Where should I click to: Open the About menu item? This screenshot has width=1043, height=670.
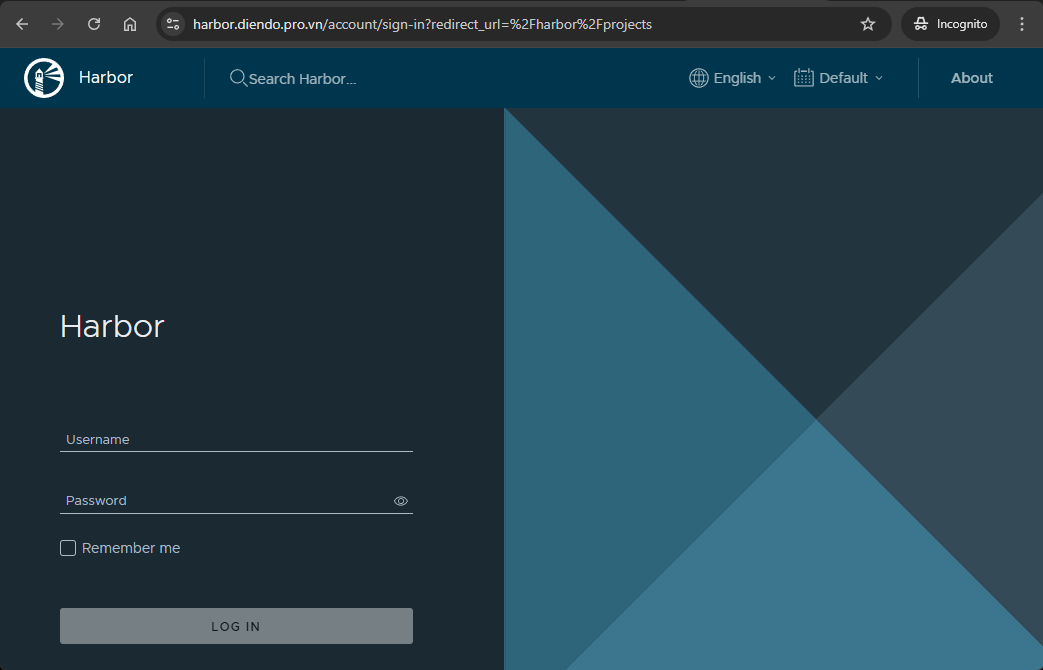(x=971, y=78)
